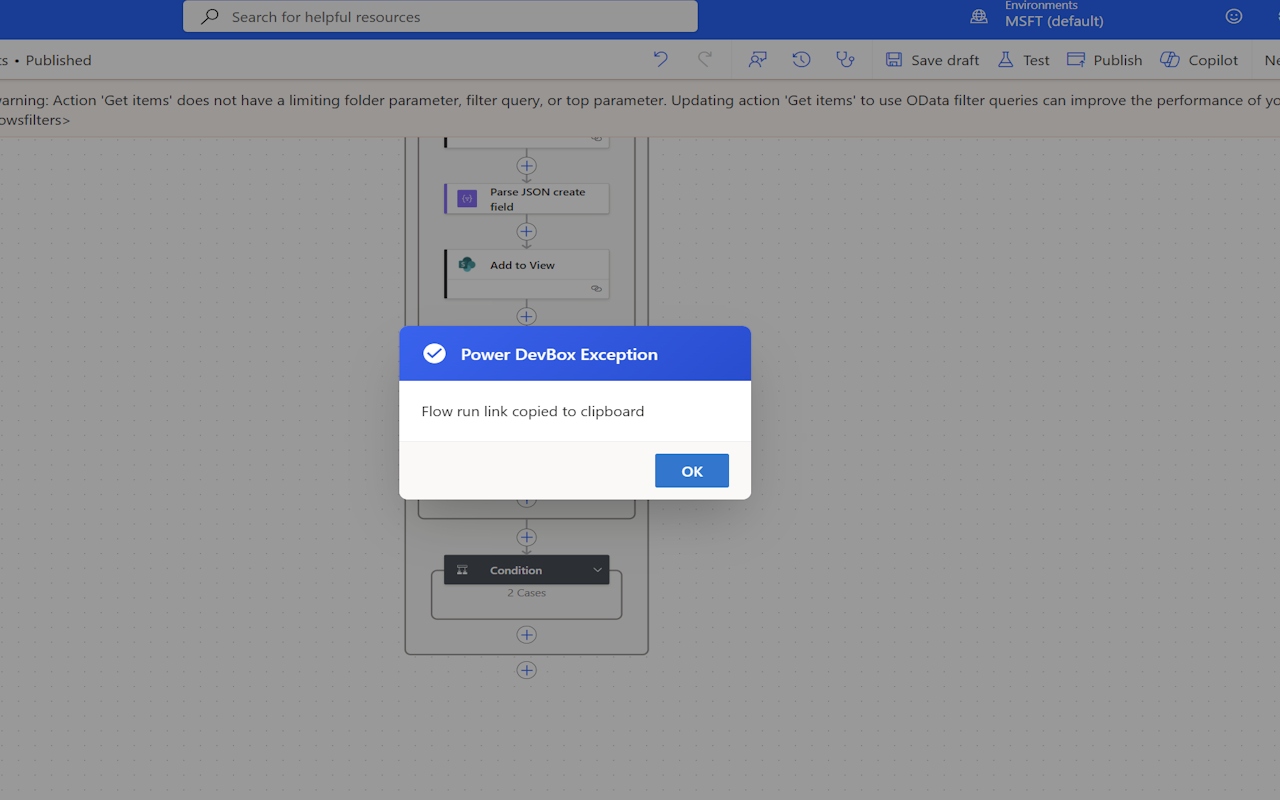The image size is (1280, 800).
Task: Insert step between Parse JSON and Add to View
Action: (x=526, y=232)
